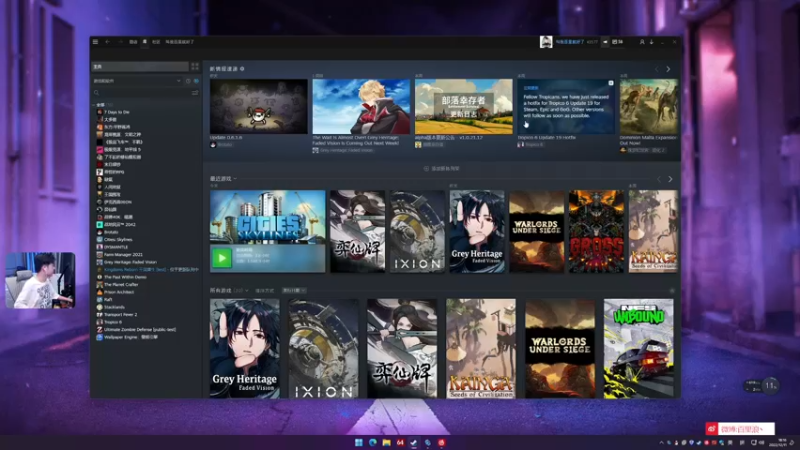
Task: Click Brotato link under update news
Action: pyautogui.click(x=225, y=144)
